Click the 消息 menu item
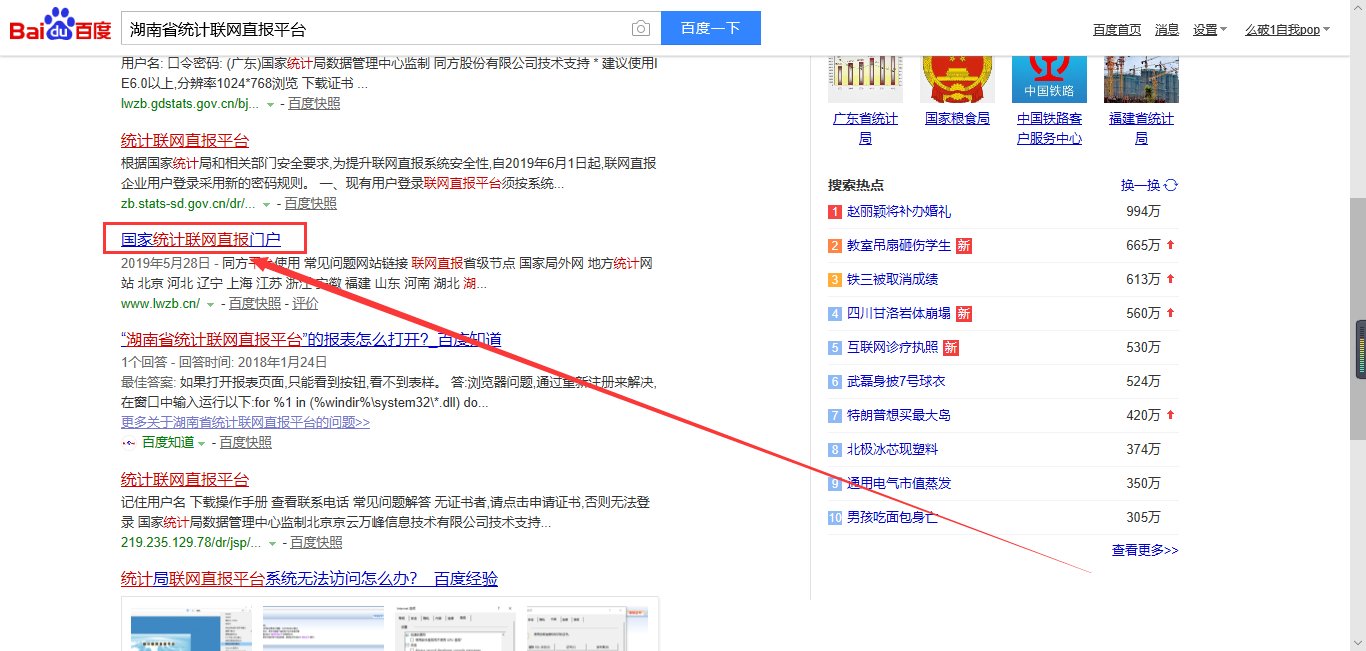This screenshot has height=651, width=1366. (x=1166, y=29)
